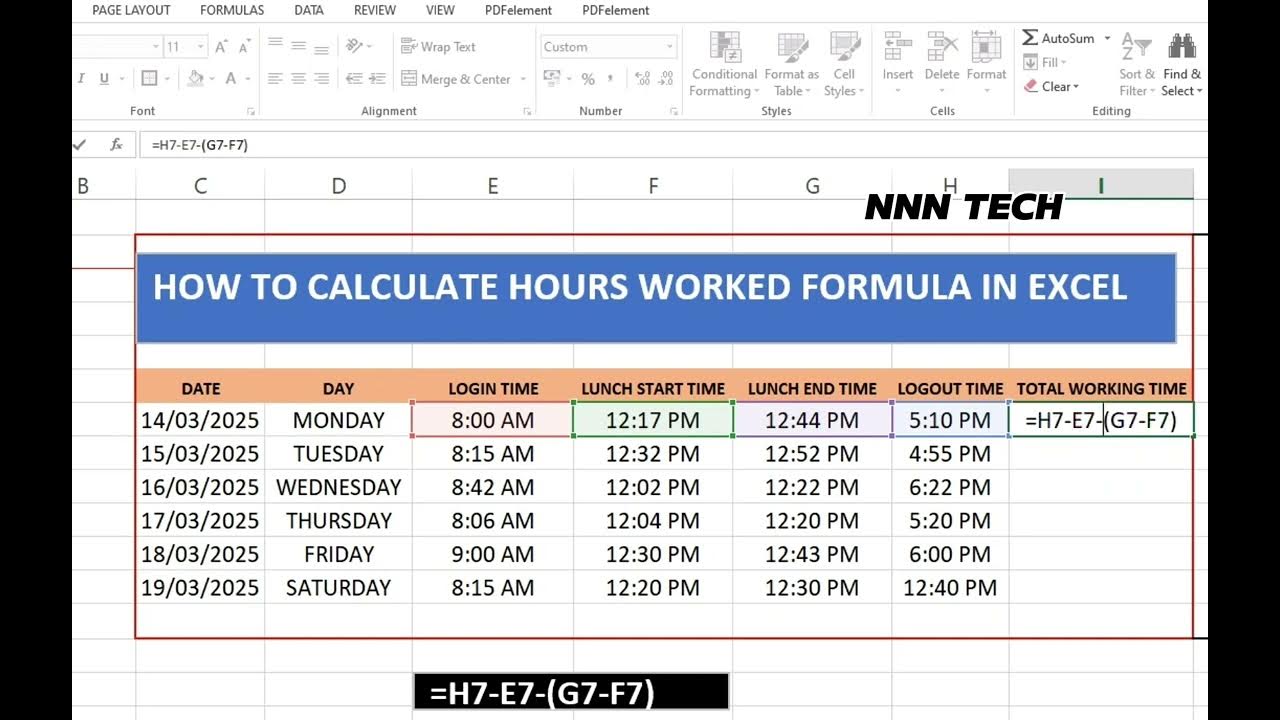Click the date 17/03/2025
The image size is (1280, 720).
pyautogui.click(x=200, y=521)
